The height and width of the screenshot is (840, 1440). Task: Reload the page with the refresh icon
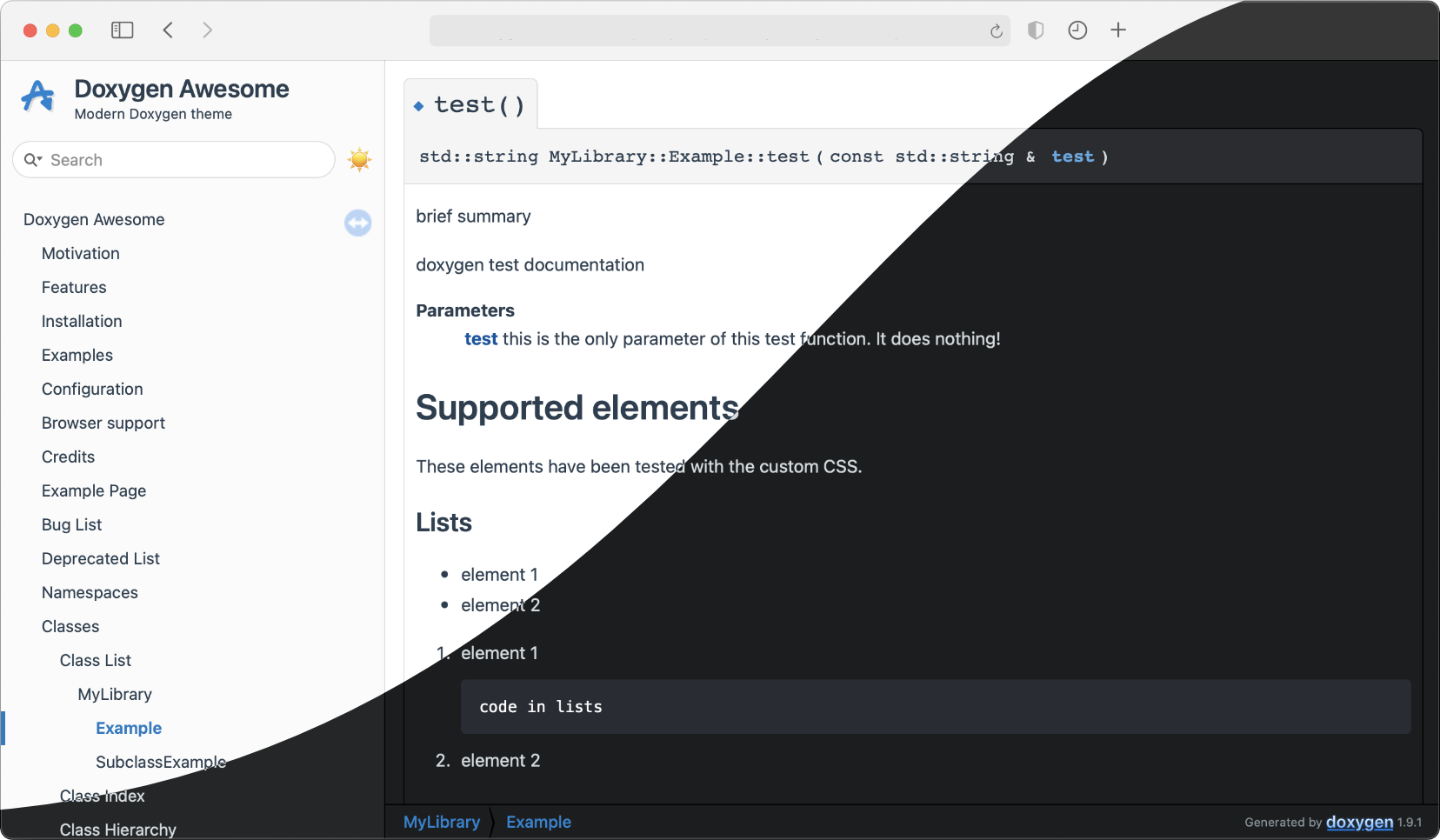click(996, 31)
